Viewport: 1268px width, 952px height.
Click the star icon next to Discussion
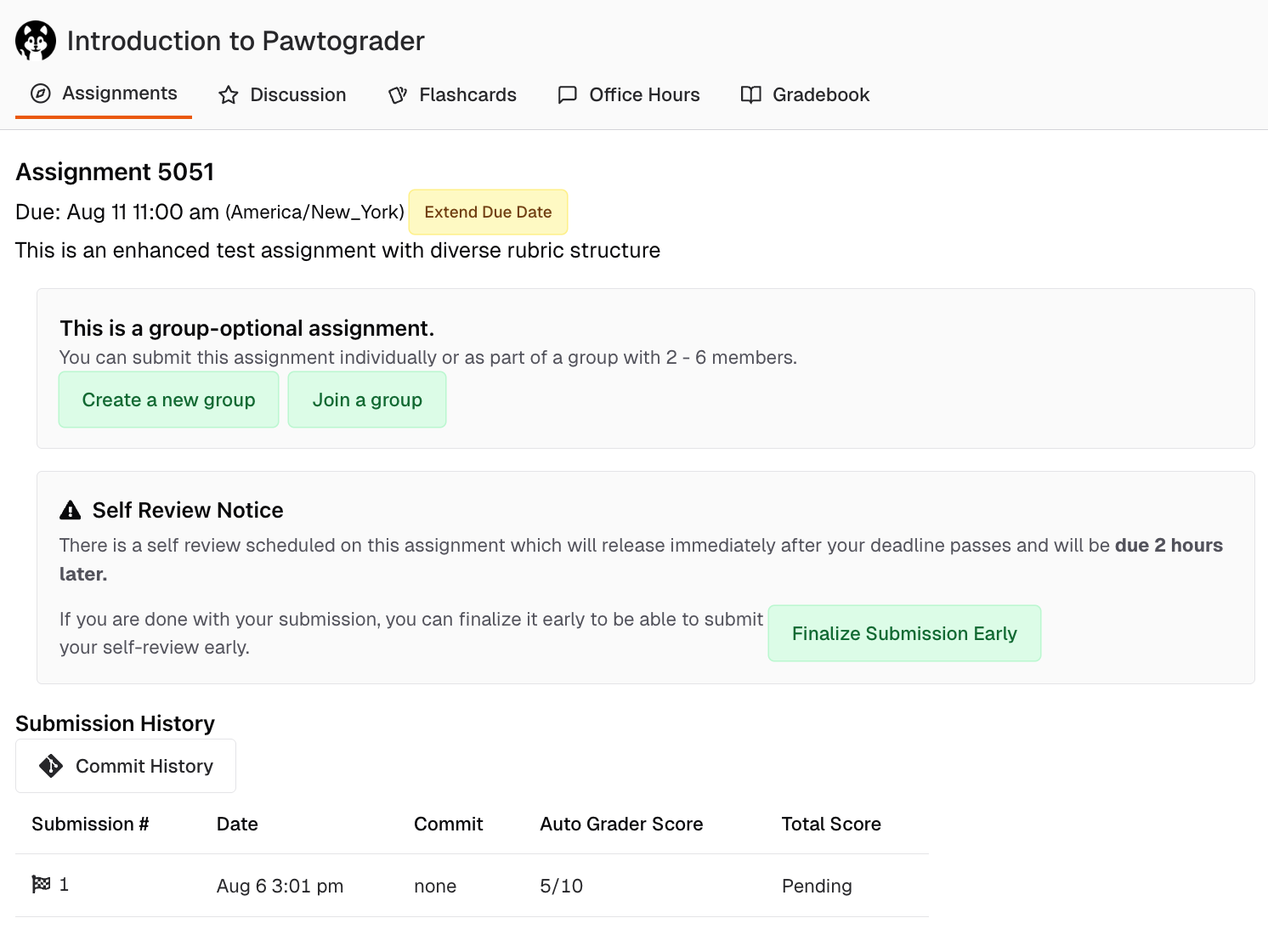click(228, 95)
